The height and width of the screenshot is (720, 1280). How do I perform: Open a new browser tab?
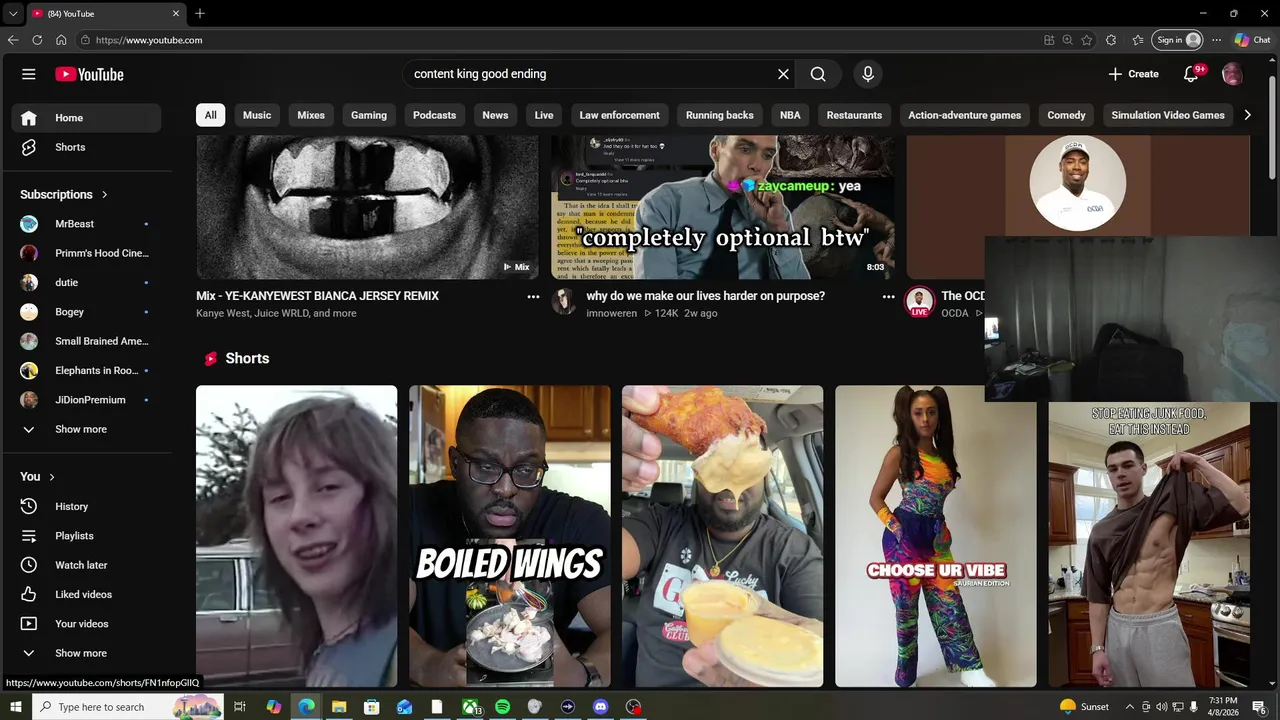200,13
